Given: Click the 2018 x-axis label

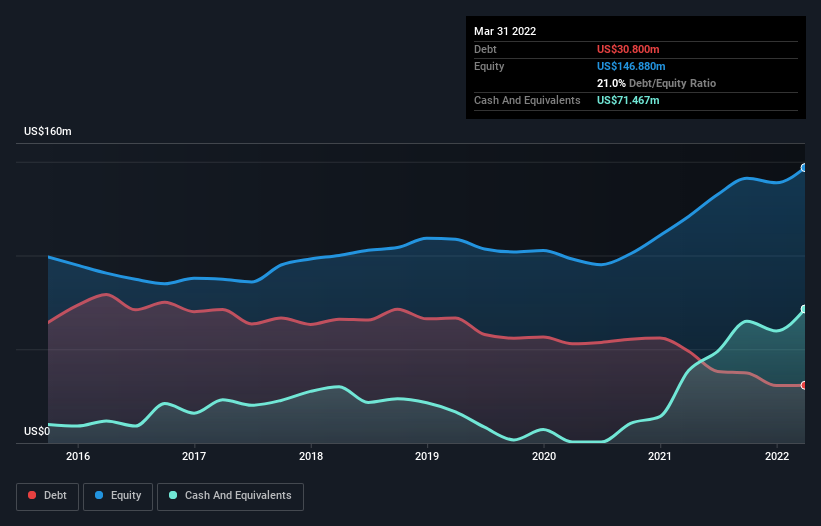Looking at the screenshot, I should 311,456.
